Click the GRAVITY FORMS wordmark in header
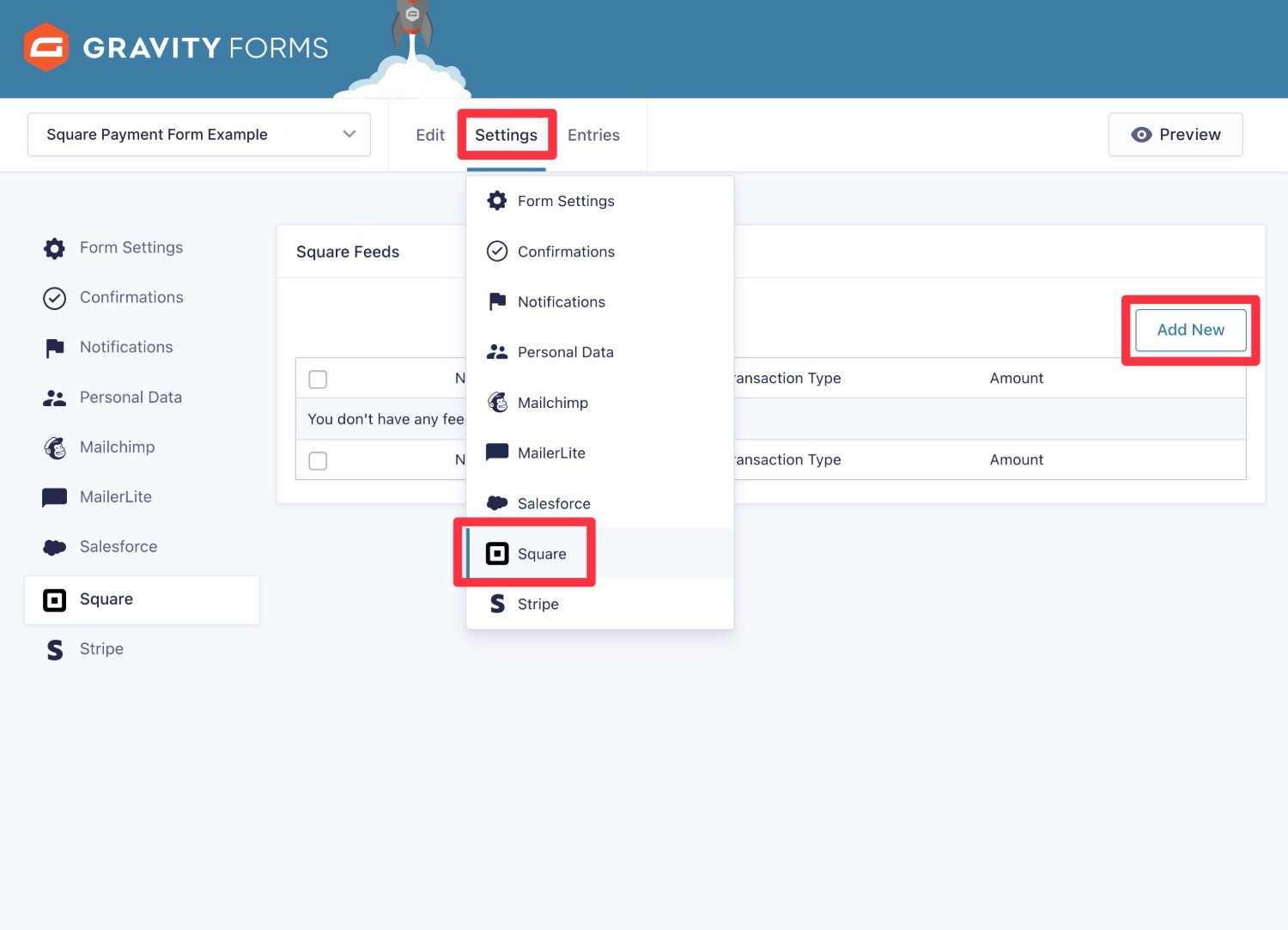 [x=205, y=48]
